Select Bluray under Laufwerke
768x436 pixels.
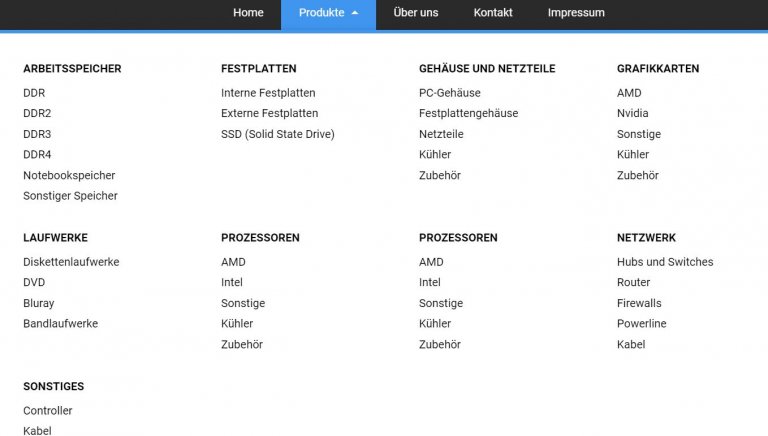coord(39,303)
